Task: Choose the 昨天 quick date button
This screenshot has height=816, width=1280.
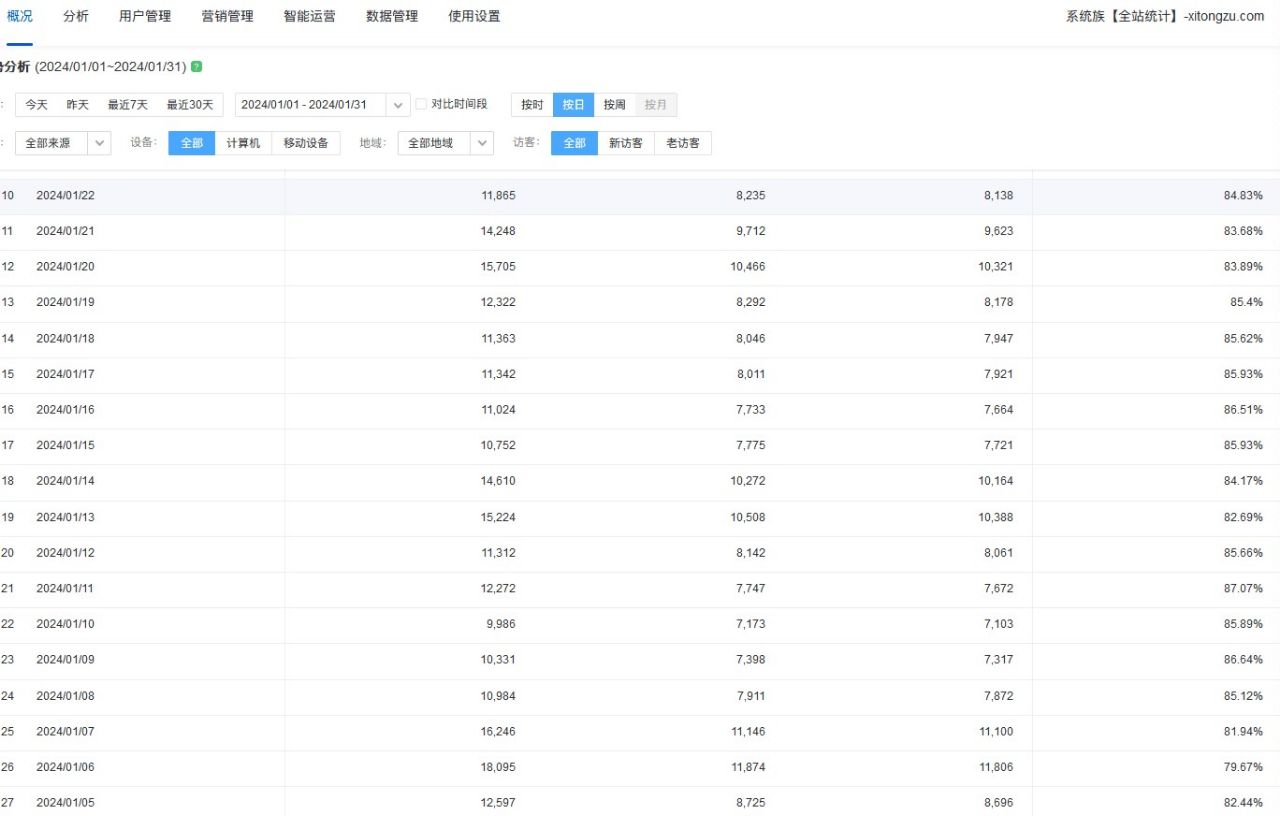Action: coord(78,105)
